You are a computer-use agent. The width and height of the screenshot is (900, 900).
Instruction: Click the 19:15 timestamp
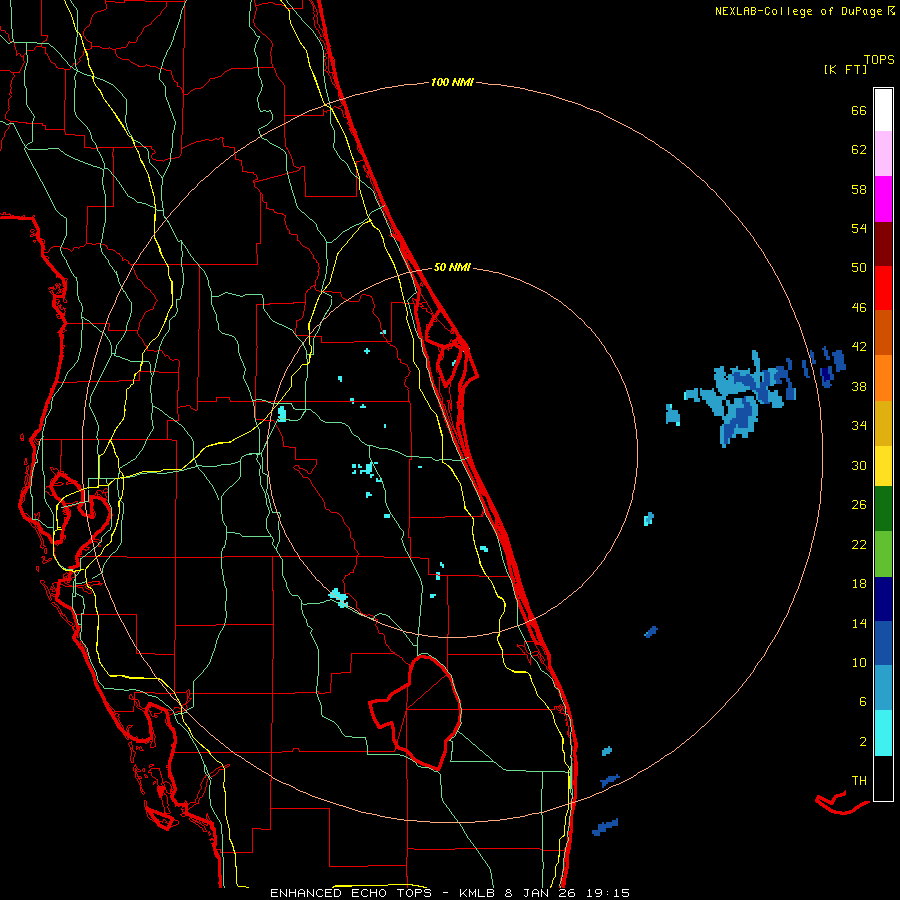click(x=607, y=893)
